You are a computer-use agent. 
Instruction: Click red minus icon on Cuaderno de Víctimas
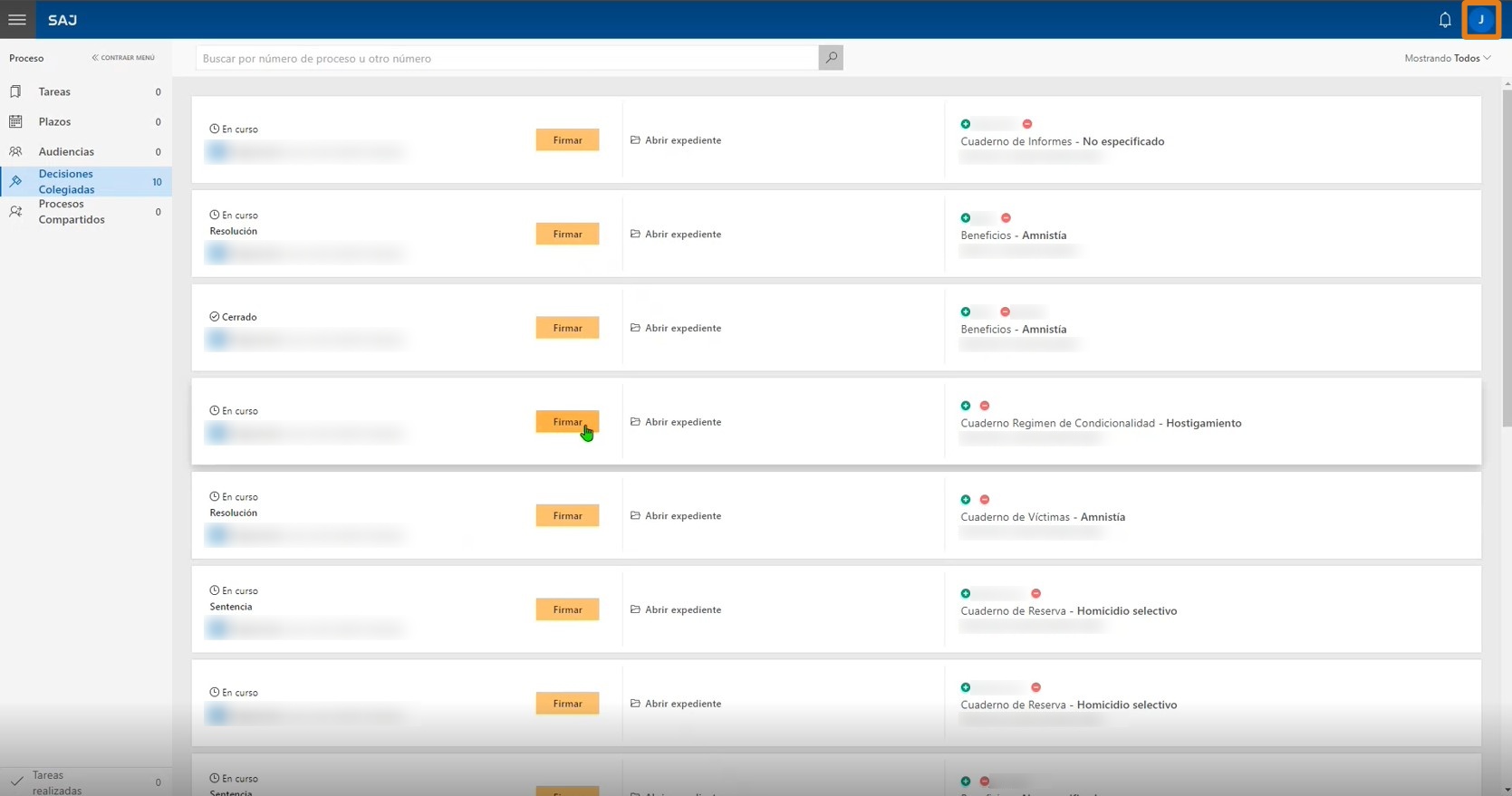tap(985, 500)
